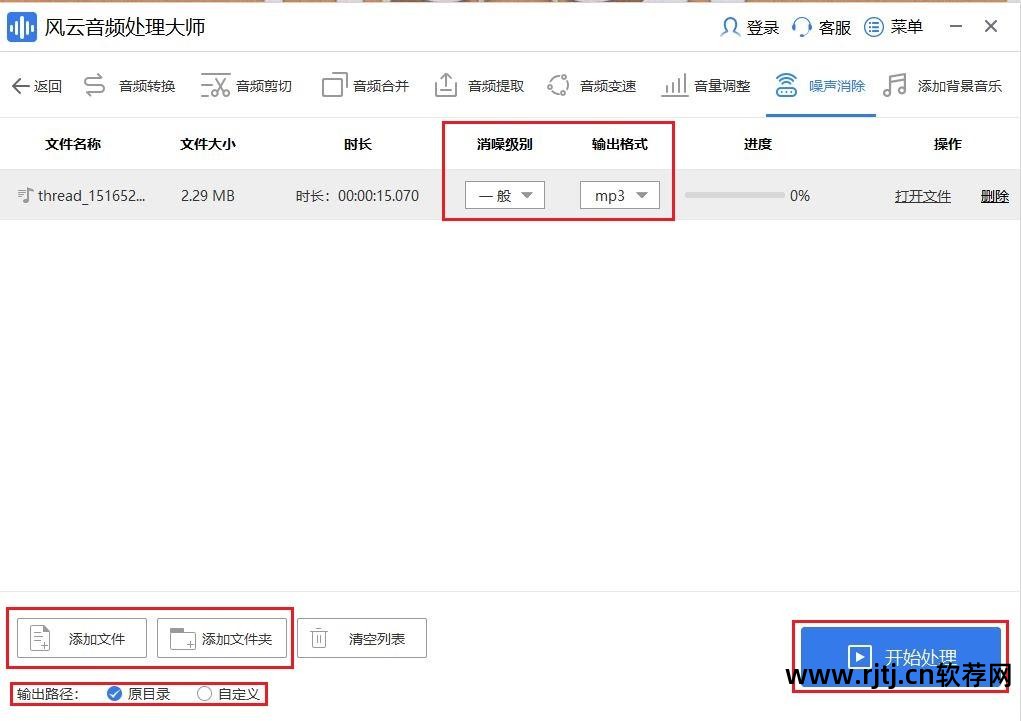Select file name thread_151652...

[92, 195]
